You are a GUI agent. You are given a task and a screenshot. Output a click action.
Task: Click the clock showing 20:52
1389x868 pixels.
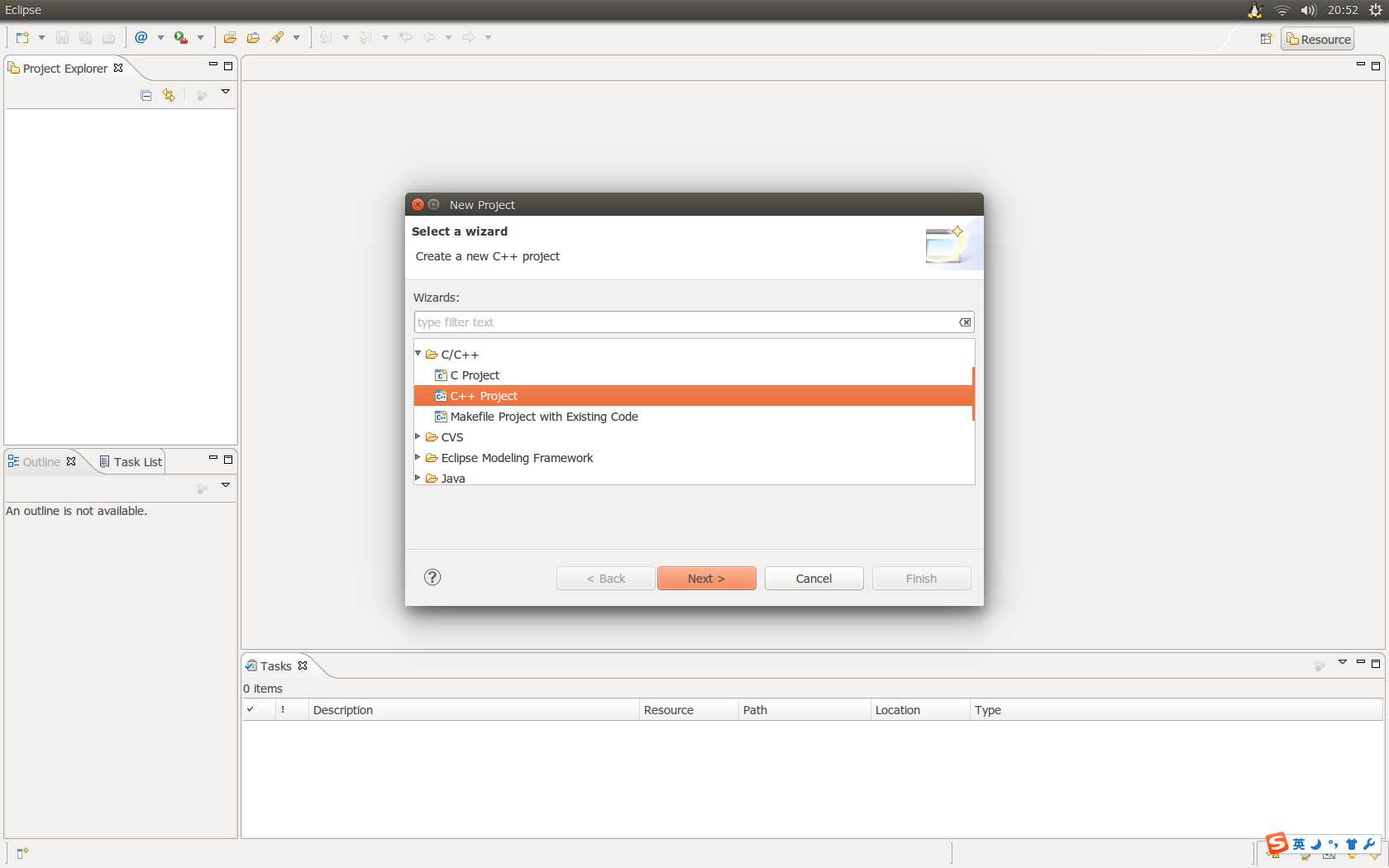tap(1343, 10)
